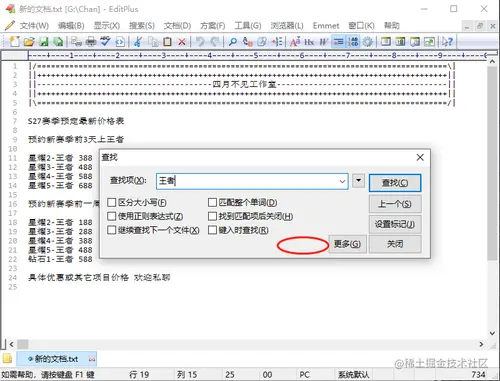Open Replace toolbar icon
This screenshot has height=381, width=500.
point(247,42)
